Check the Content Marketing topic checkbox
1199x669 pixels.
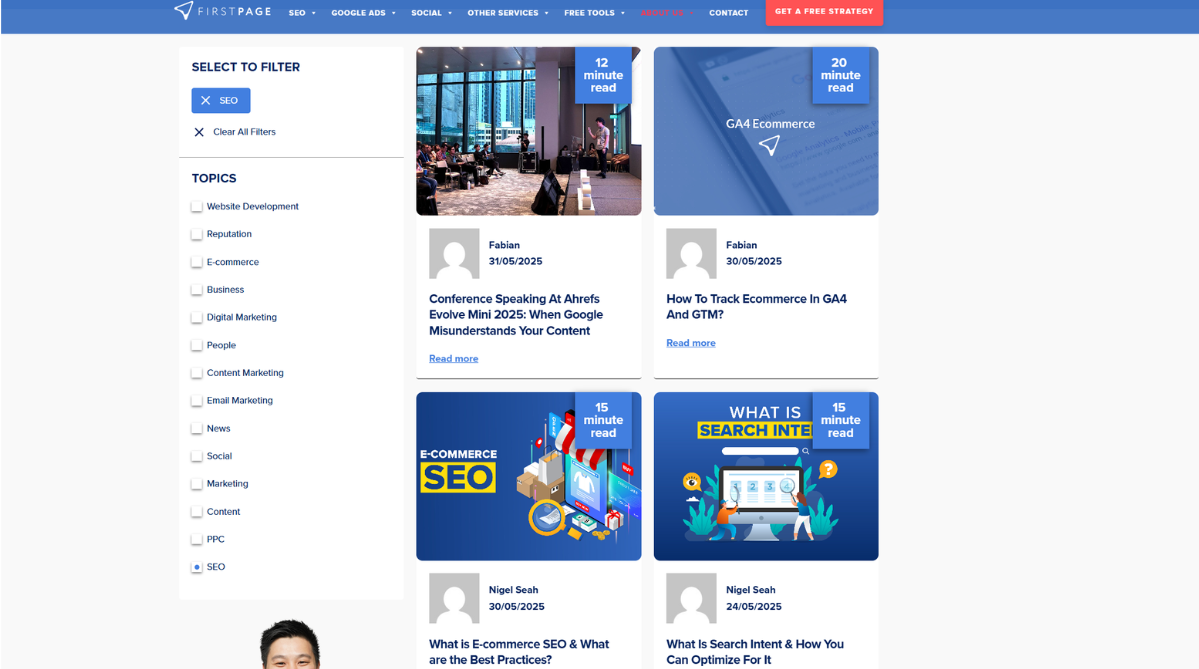pos(197,373)
